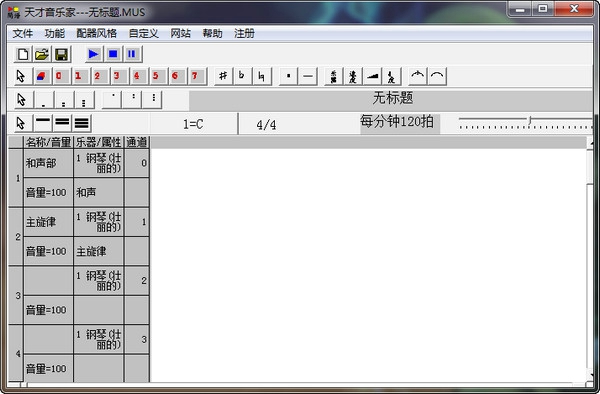Click inside the white score editing area
This screenshot has width=600, height=394.
click(x=368, y=265)
